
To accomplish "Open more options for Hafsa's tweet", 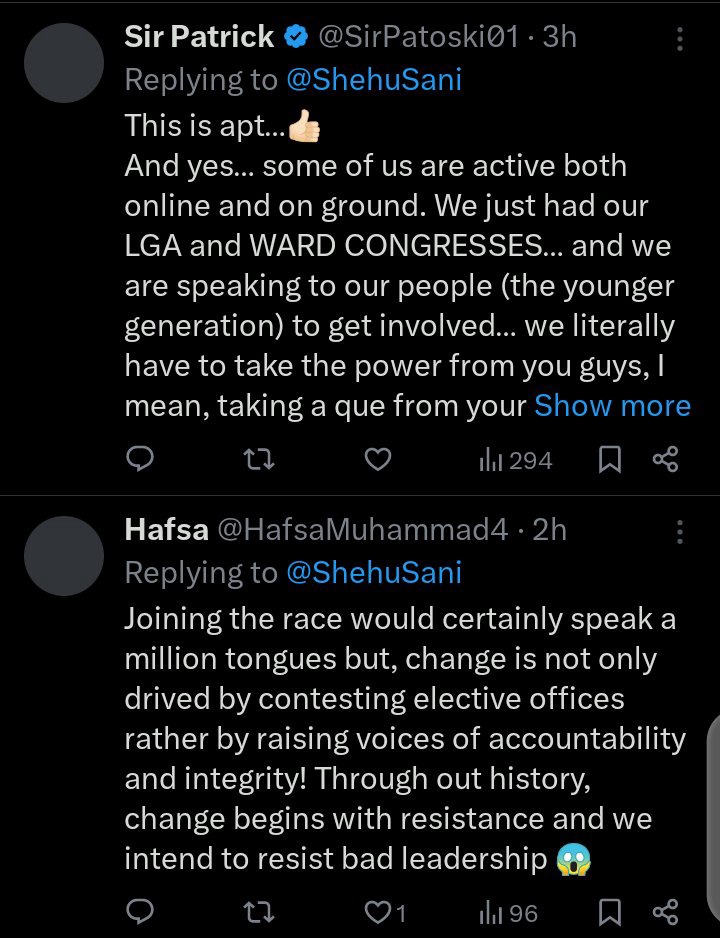I will coord(680,530).
